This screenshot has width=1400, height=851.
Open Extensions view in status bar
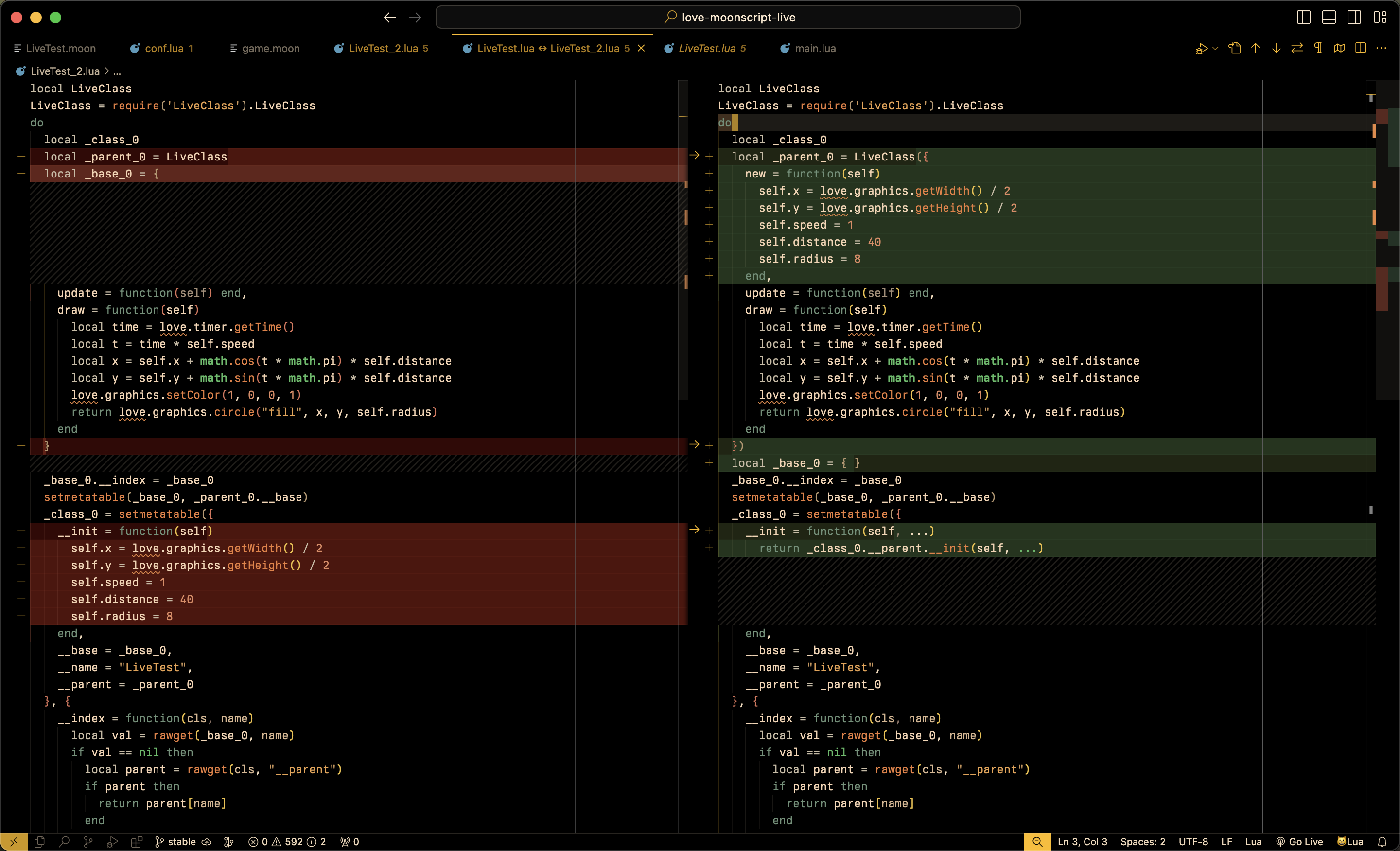click(x=137, y=842)
